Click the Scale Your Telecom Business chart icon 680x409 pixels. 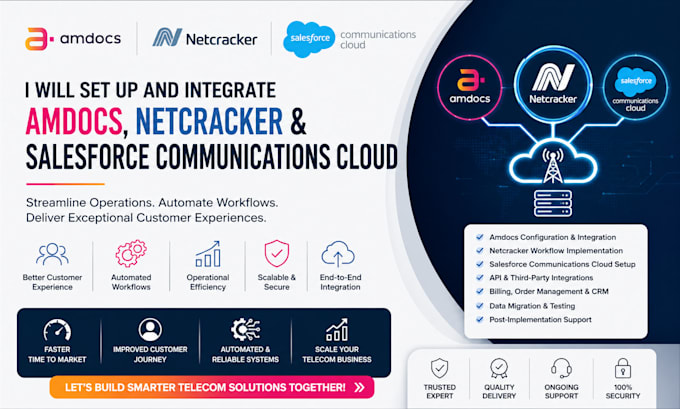(337, 330)
